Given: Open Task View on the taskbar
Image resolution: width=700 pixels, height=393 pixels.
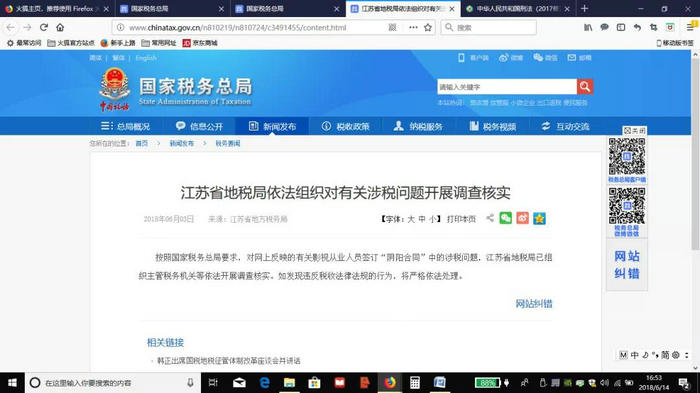Looking at the screenshot, I should [213, 383].
